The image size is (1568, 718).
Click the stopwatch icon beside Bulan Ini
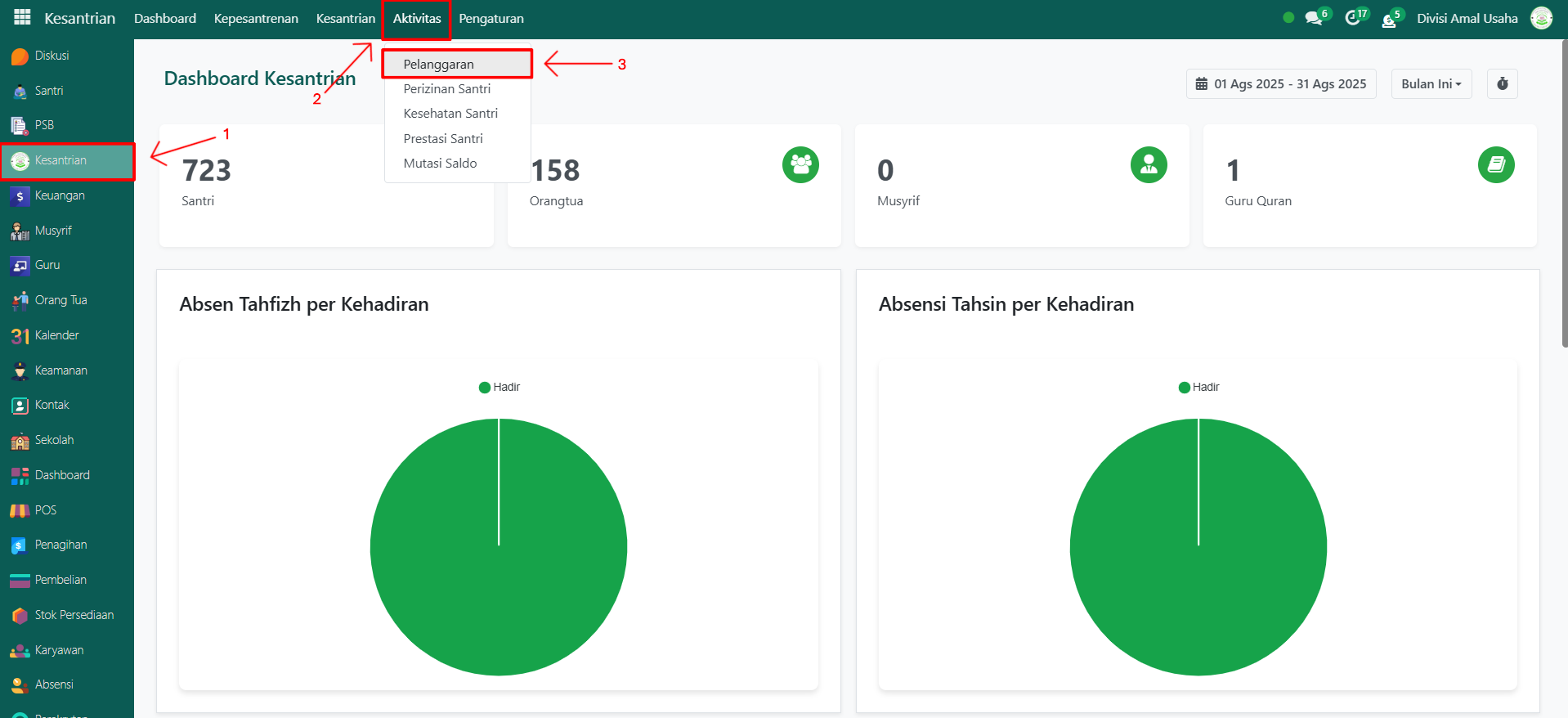1502,83
